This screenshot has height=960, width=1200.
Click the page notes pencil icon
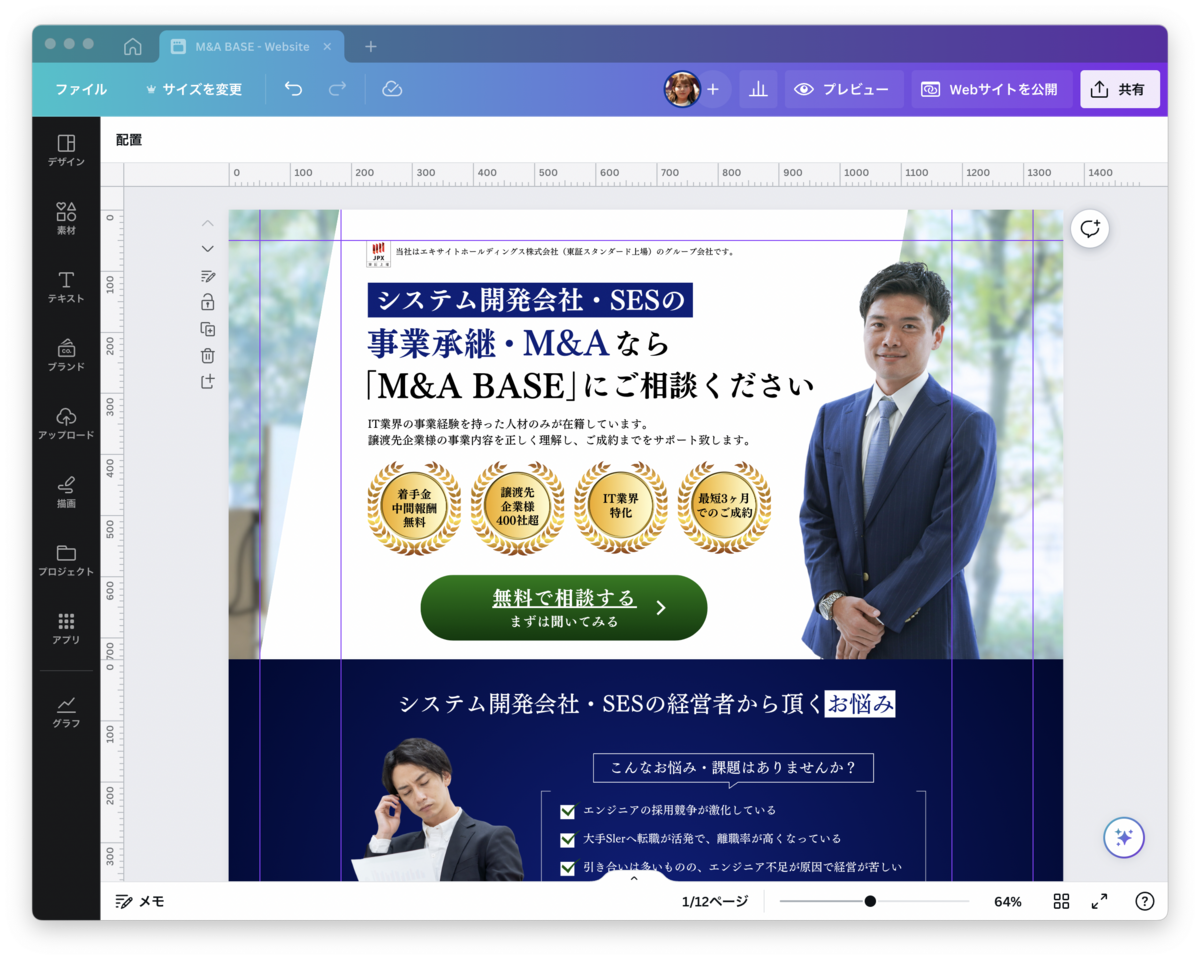(x=208, y=276)
